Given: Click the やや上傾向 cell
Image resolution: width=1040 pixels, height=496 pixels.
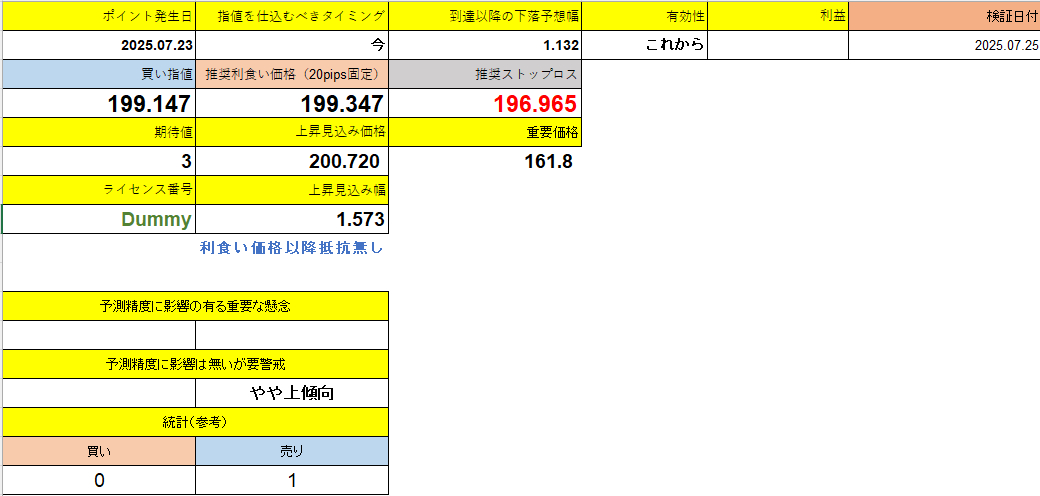Looking at the screenshot, I should [x=292, y=393].
